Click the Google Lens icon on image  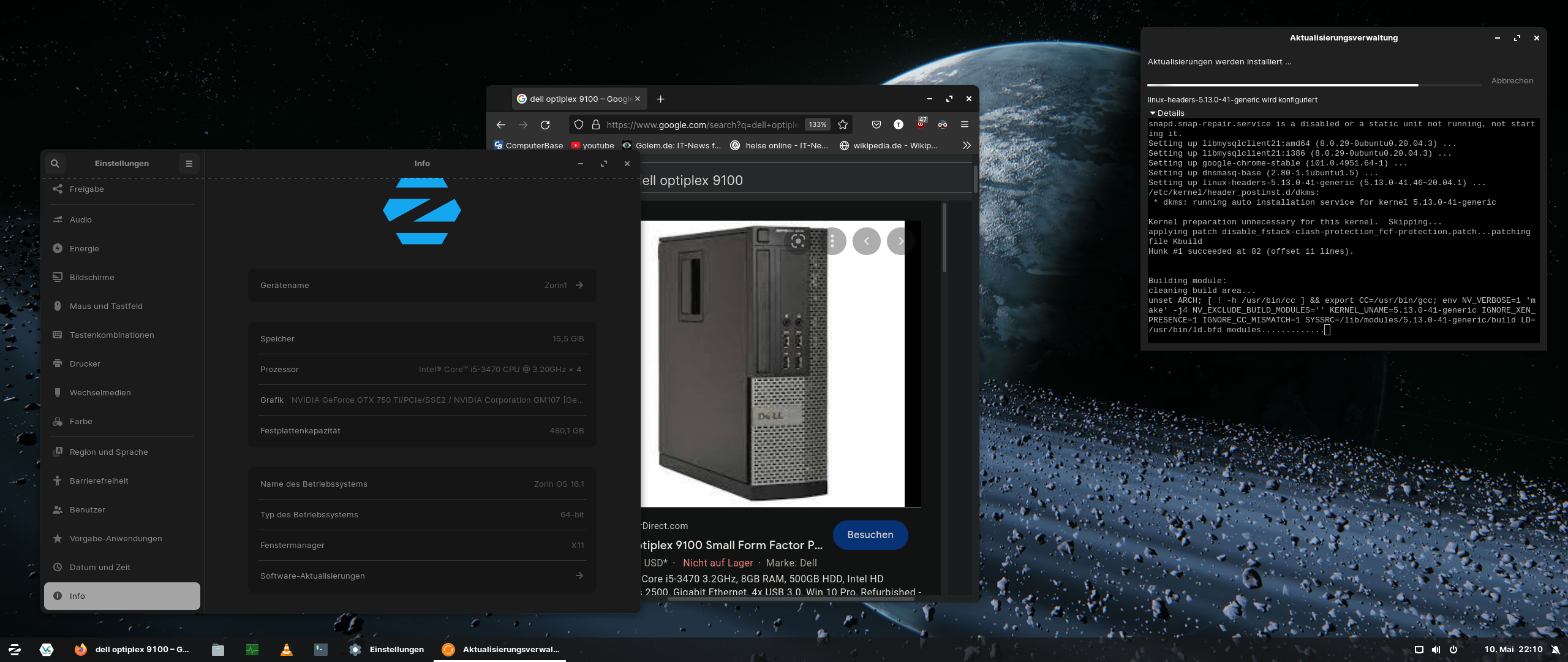(x=798, y=242)
